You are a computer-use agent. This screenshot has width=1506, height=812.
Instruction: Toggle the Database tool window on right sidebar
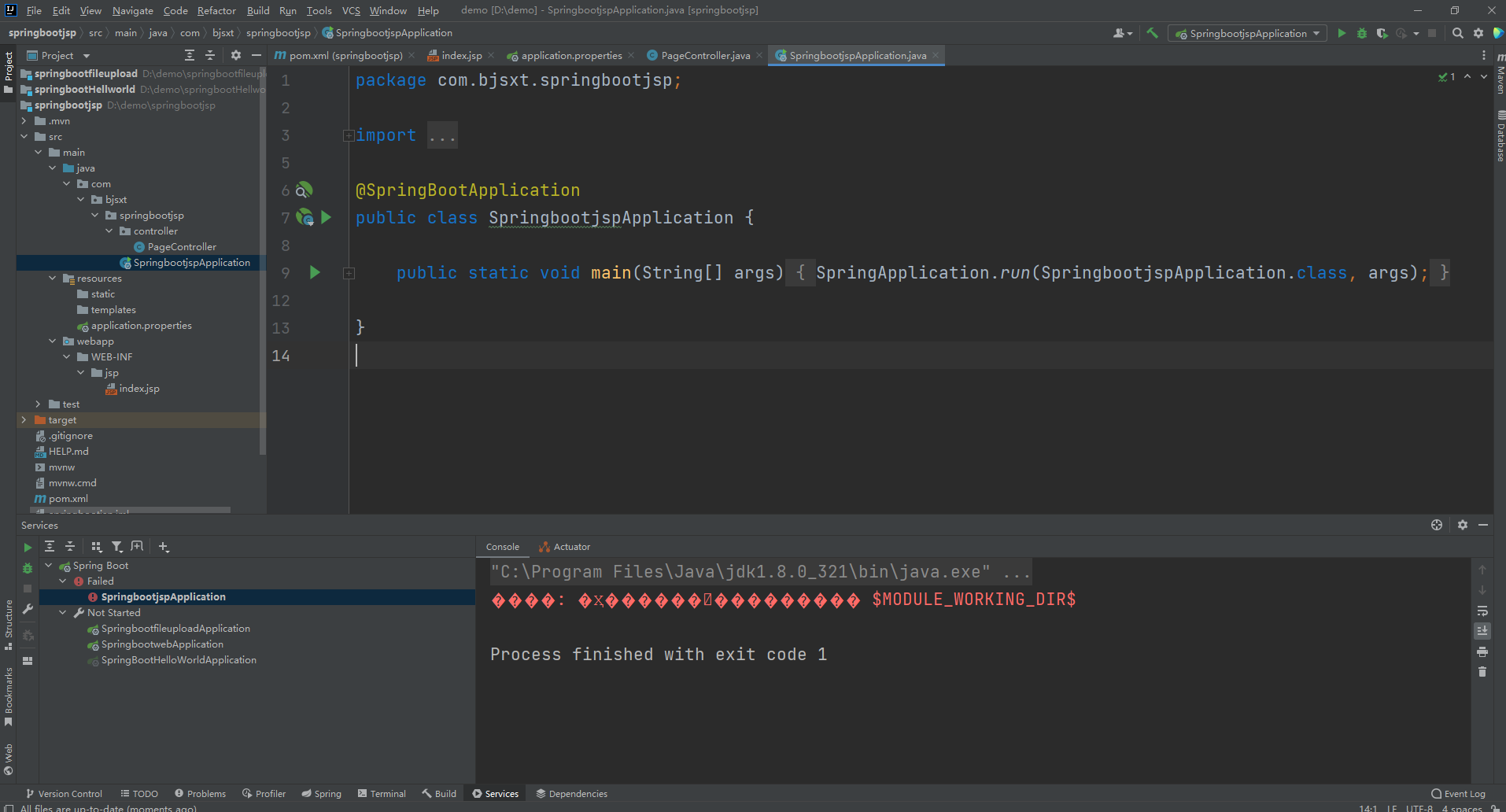[x=1500, y=137]
